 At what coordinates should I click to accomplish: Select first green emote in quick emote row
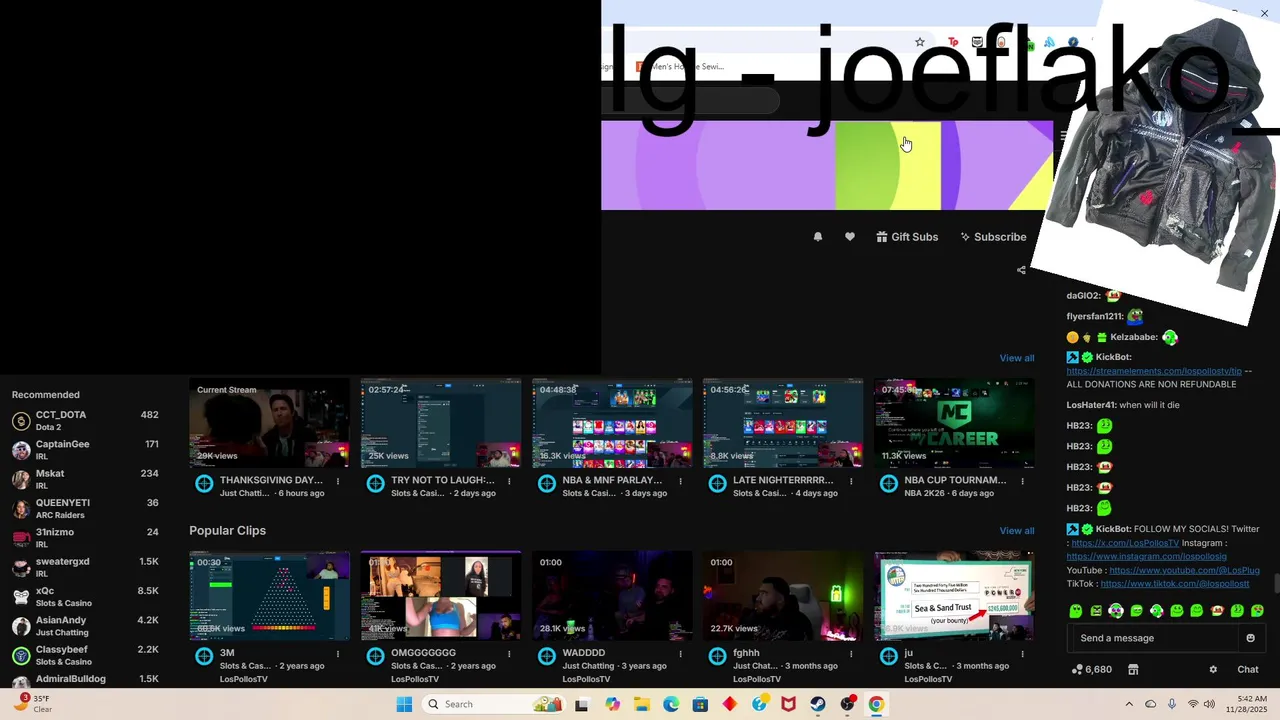tap(1076, 610)
